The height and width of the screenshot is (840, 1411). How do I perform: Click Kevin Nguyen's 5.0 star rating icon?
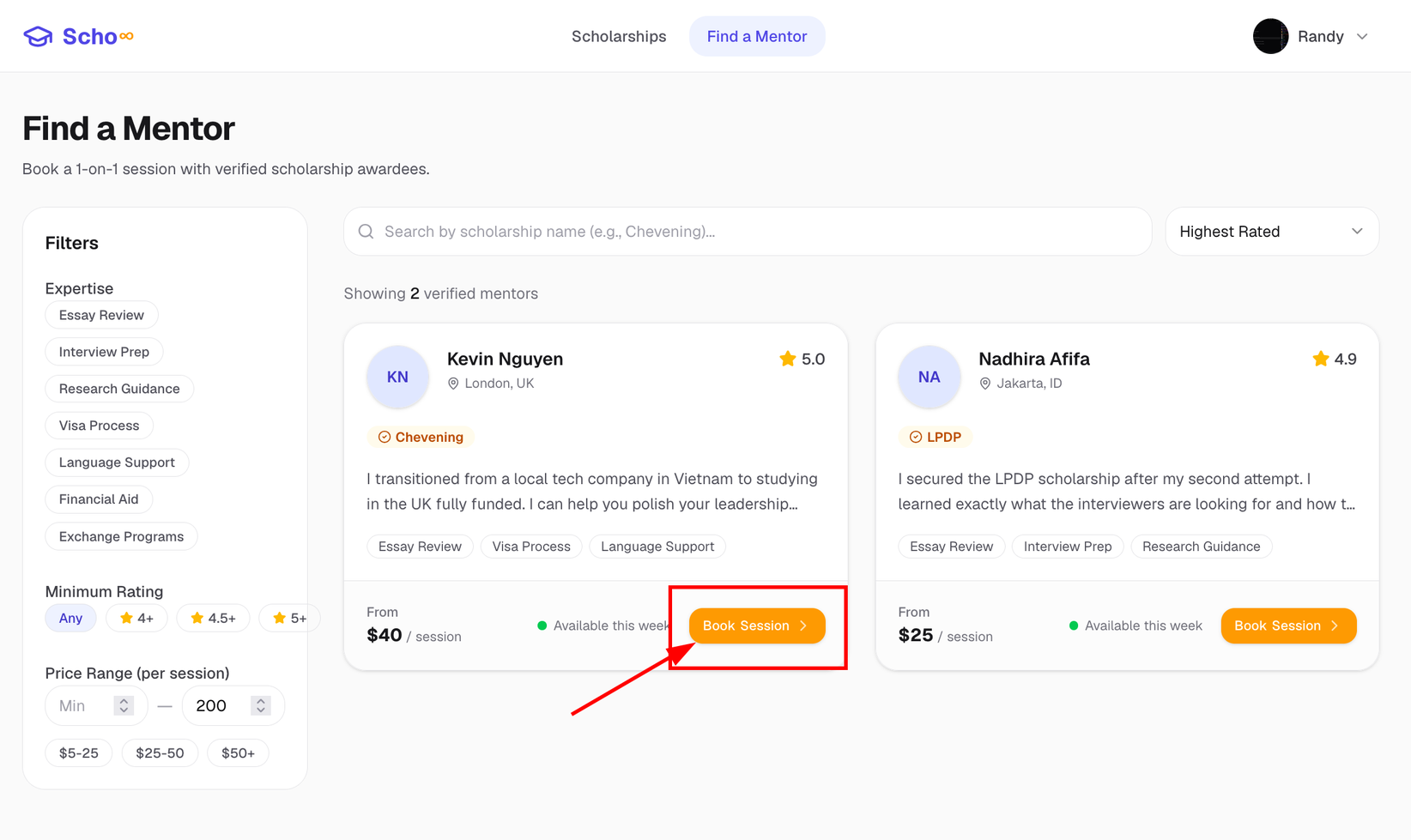(788, 359)
